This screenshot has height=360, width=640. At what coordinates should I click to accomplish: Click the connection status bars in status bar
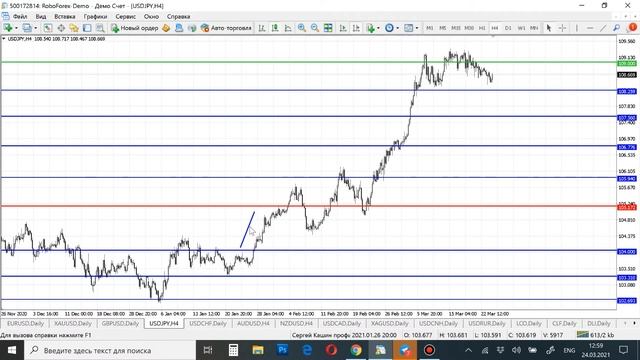click(x=582, y=335)
